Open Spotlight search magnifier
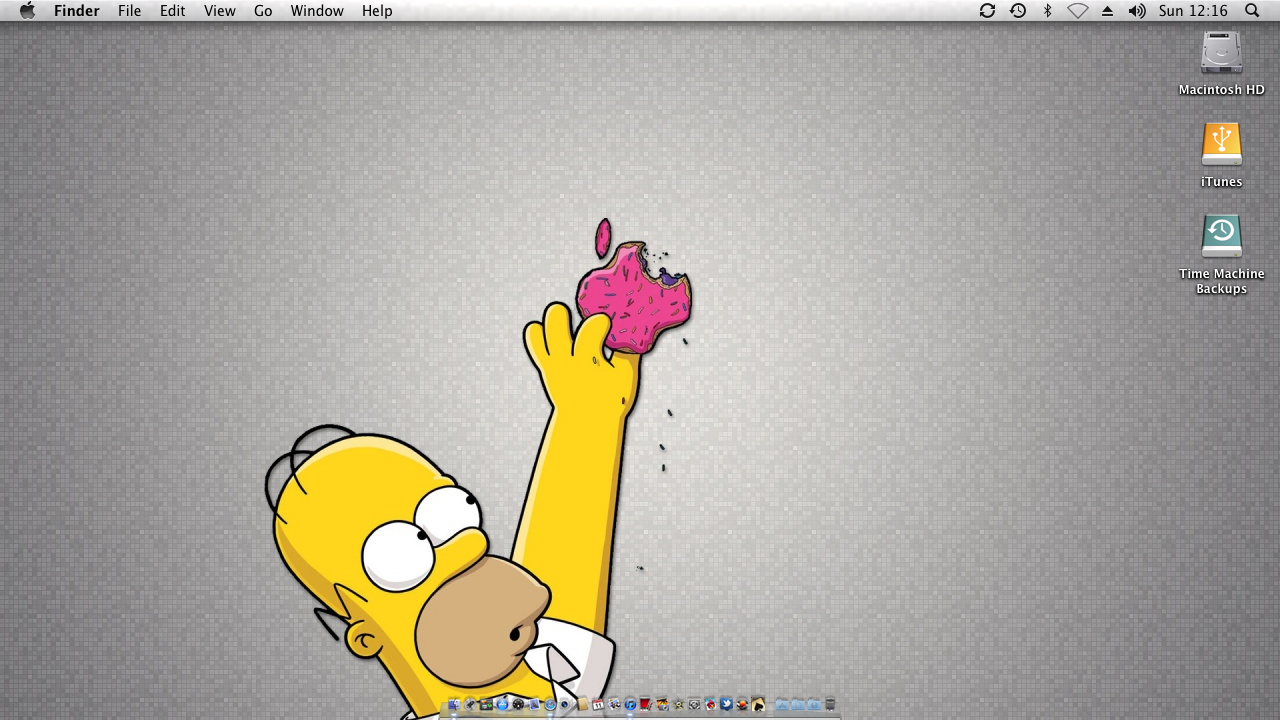The image size is (1280, 720). click(1252, 11)
